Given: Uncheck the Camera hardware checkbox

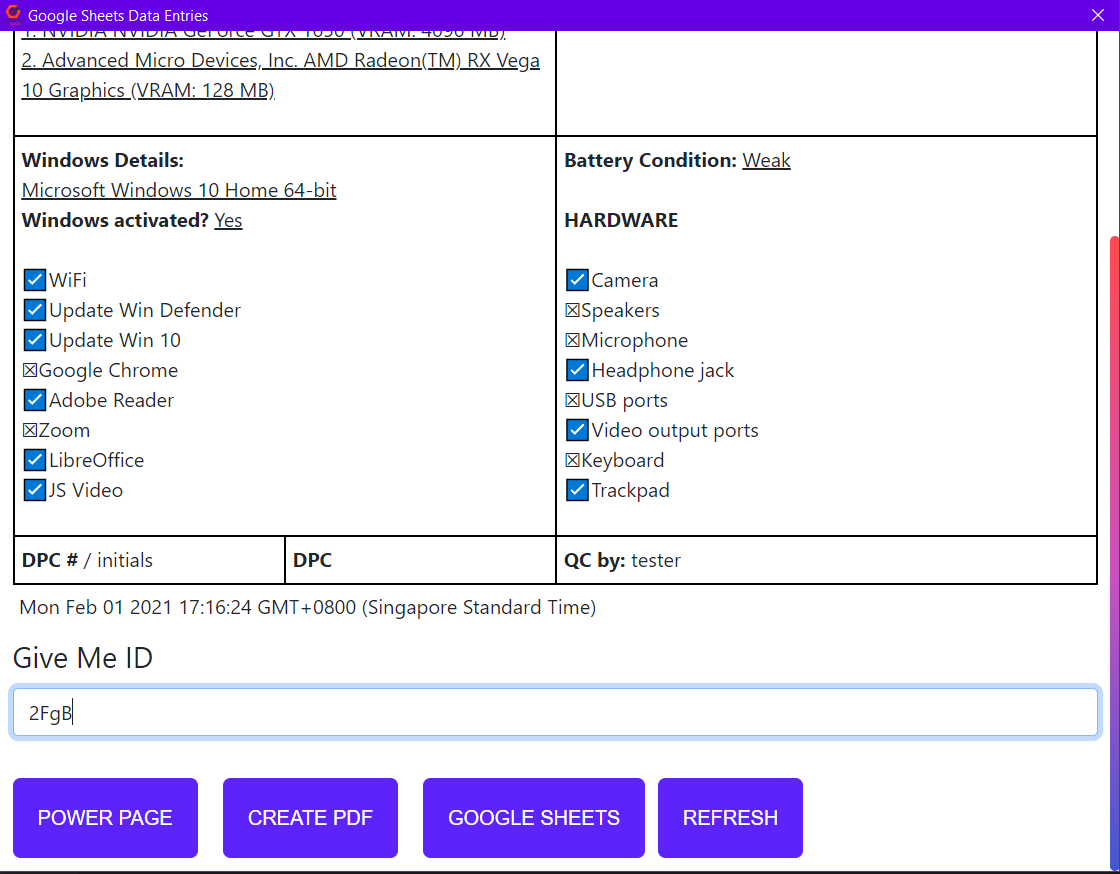Looking at the screenshot, I should 577,280.
